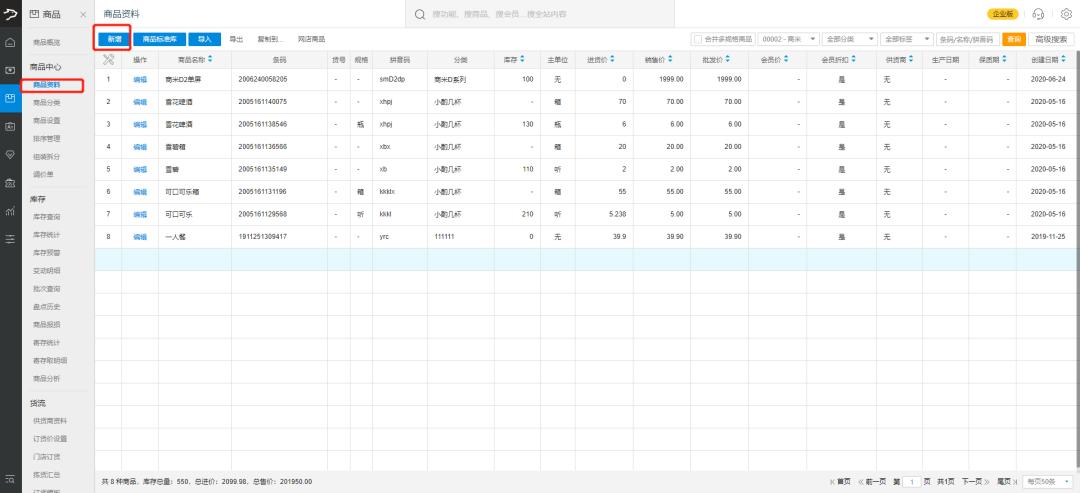The image size is (1080, 493).
Task: Open 商品设置 in the side menu
Action: 46,120
